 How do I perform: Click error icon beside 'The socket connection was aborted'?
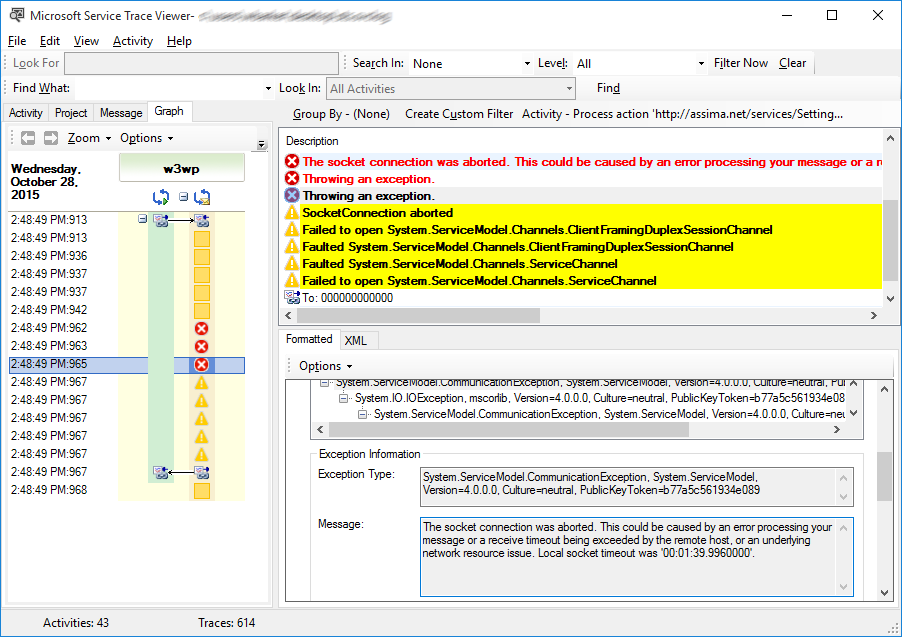[x=292, y=162]
